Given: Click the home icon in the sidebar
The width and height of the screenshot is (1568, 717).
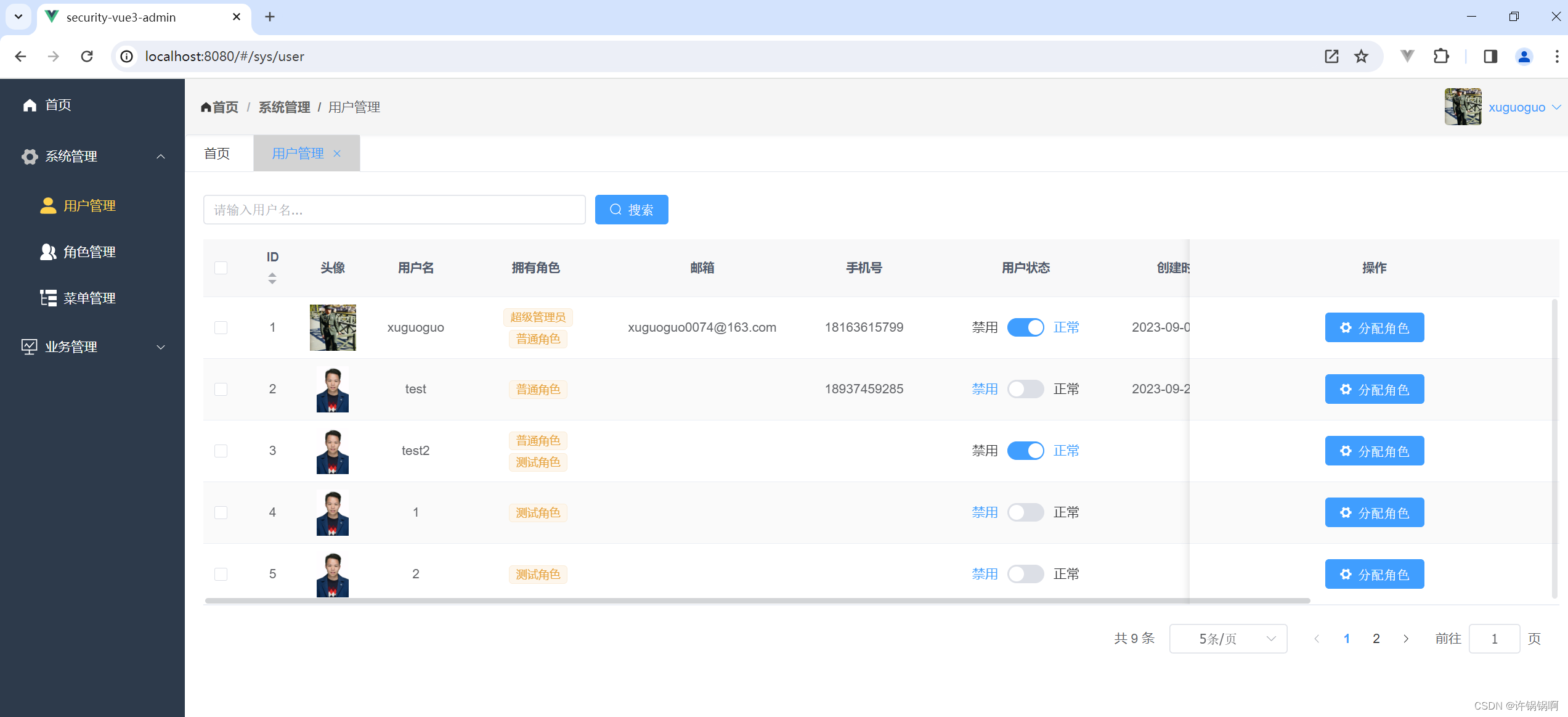Looking at the screenshot, I should point(30,105).
